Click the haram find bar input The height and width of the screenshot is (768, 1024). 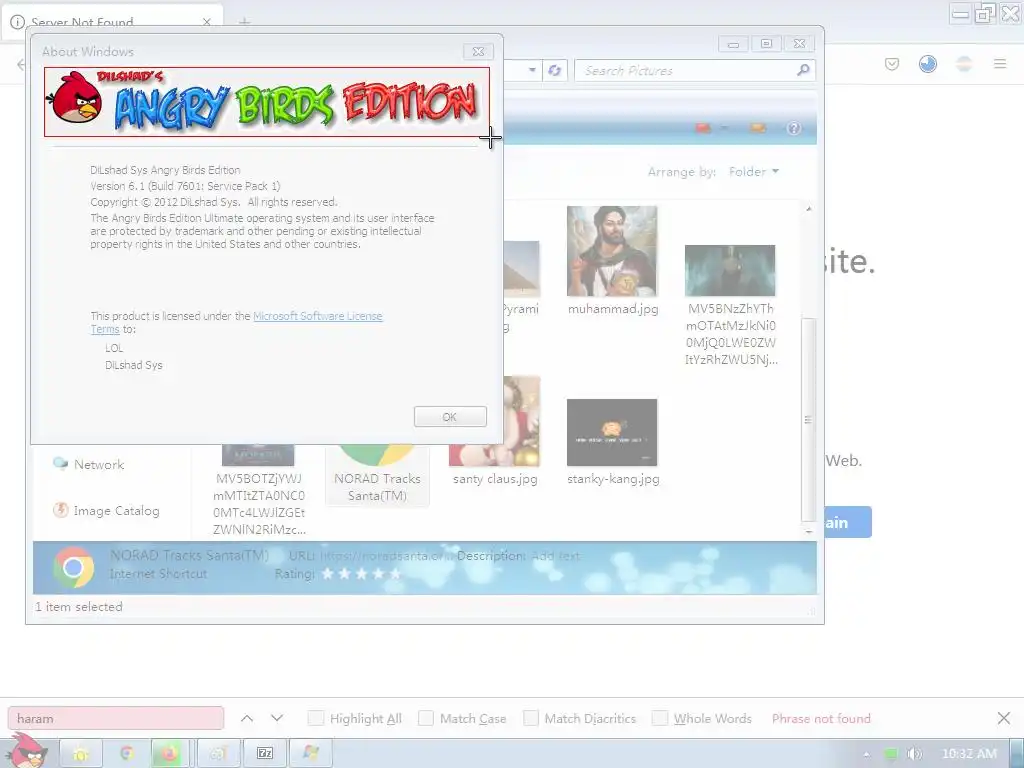[x=116, y=718]
